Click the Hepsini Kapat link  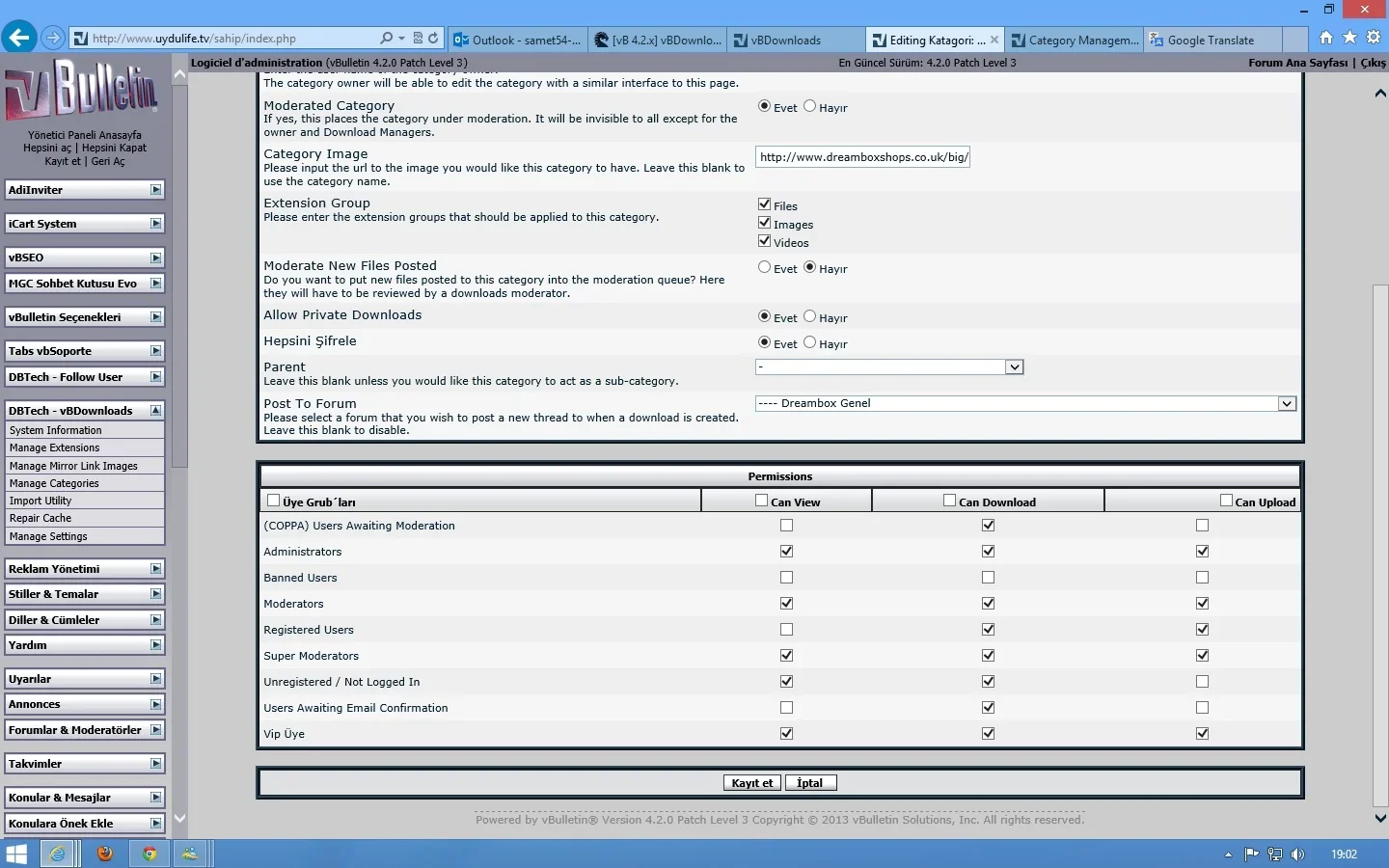coord(114,148)
